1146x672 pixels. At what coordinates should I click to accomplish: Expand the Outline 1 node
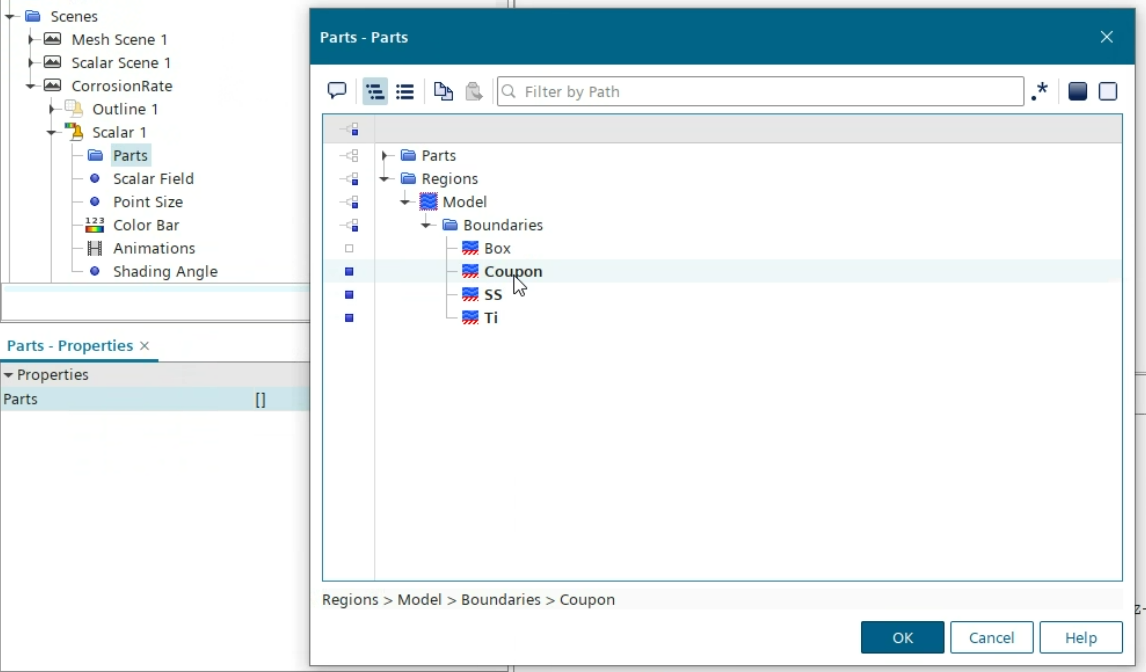[51, 109]
